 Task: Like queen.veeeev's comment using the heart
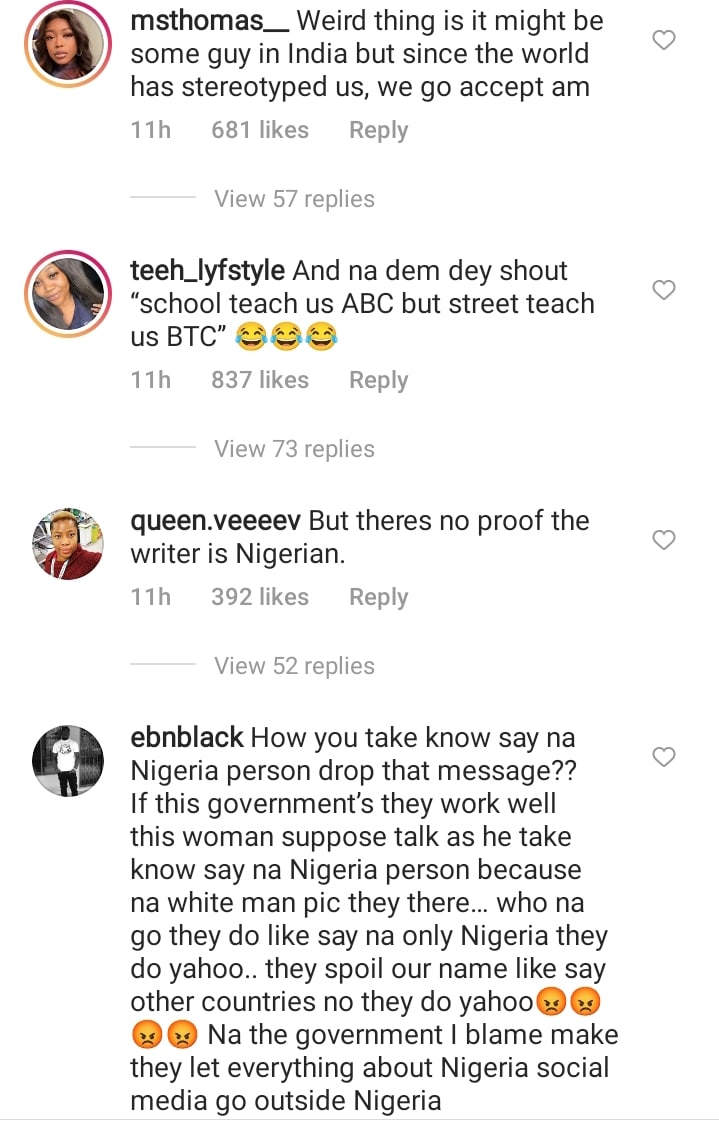(x=664, y=540)
